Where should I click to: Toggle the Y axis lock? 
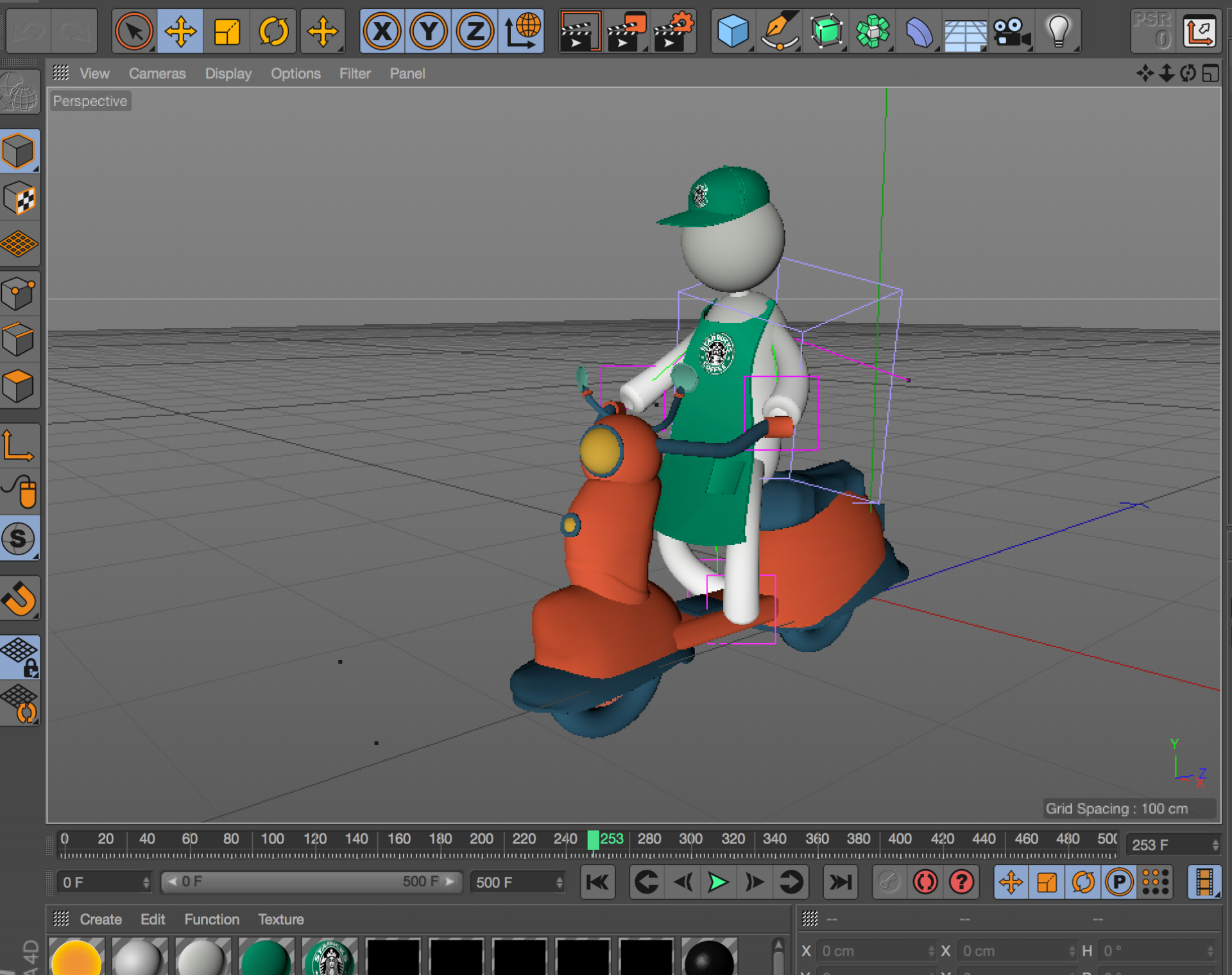(x=429, y=31)
